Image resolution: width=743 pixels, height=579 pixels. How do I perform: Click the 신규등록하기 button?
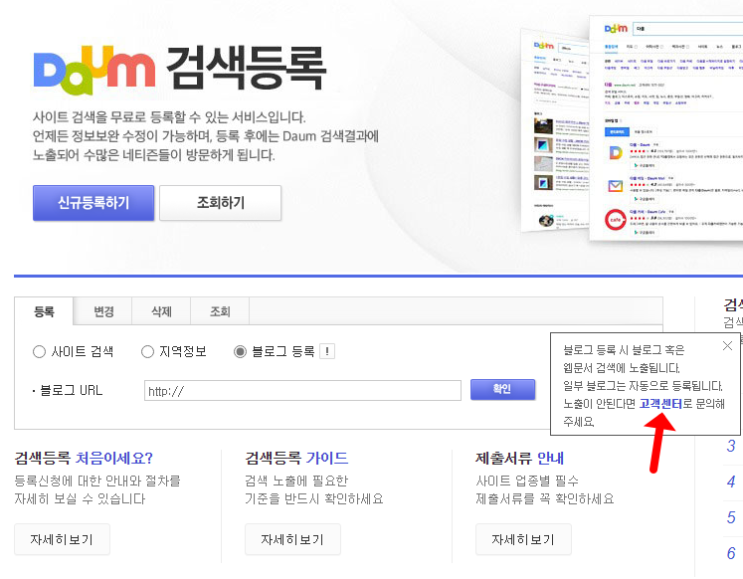tap(93, 203)
